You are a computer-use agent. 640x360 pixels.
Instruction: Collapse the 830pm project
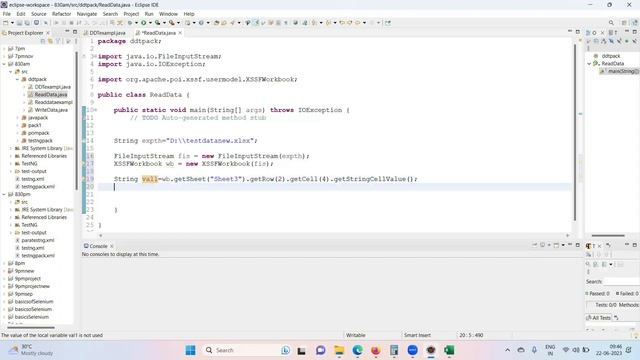pos(4,194)
